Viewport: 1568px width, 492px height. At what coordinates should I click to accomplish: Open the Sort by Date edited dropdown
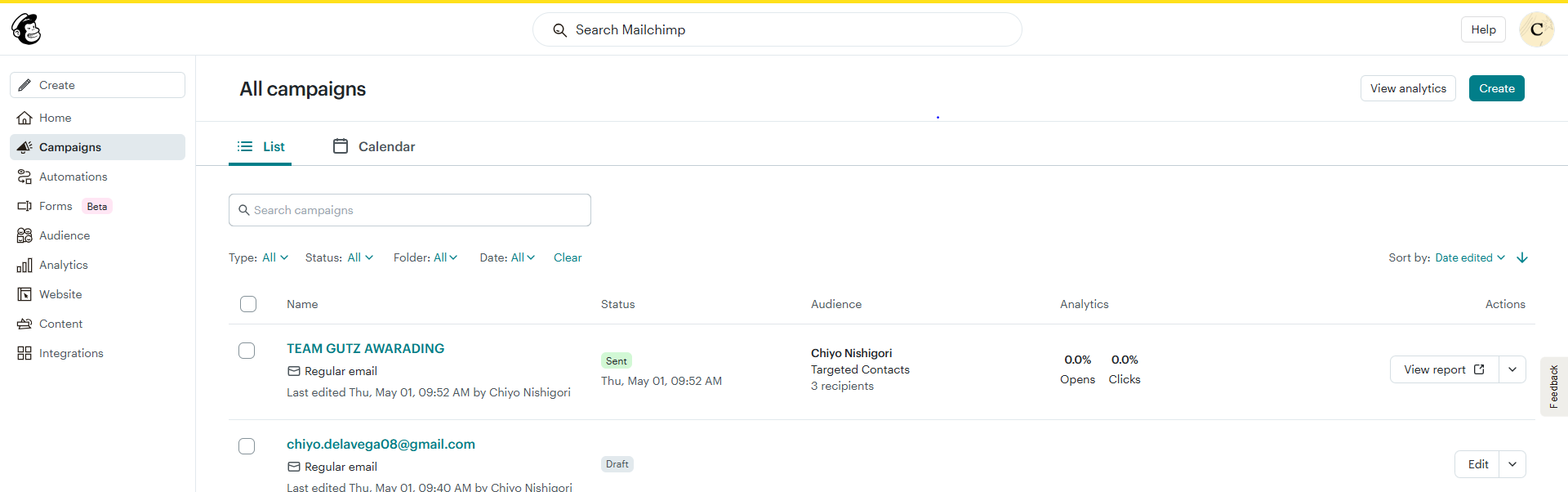tap(1470, 257)
